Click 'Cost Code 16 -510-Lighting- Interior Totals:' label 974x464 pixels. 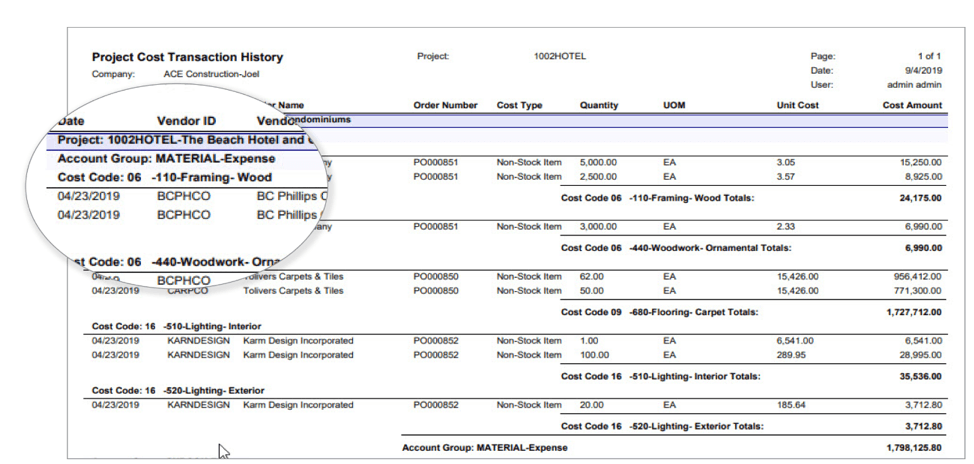pos(661,376)
